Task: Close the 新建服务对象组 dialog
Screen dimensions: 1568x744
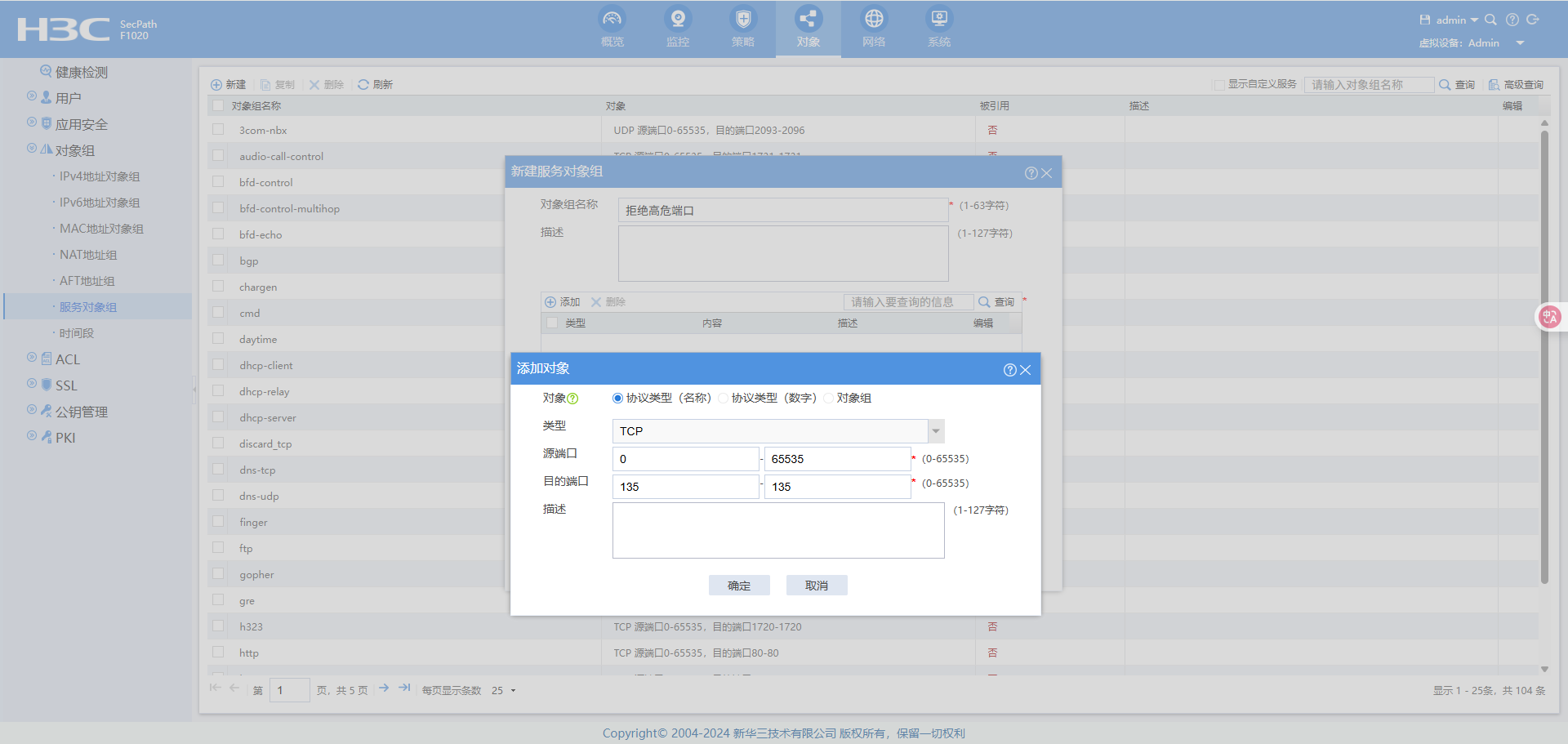Action: point(1046,173)
